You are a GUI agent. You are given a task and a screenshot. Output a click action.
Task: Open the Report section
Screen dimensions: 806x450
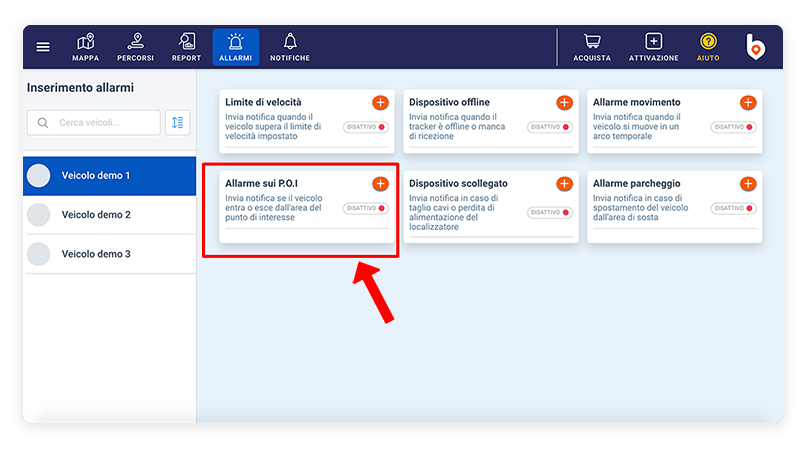(186, 46)
